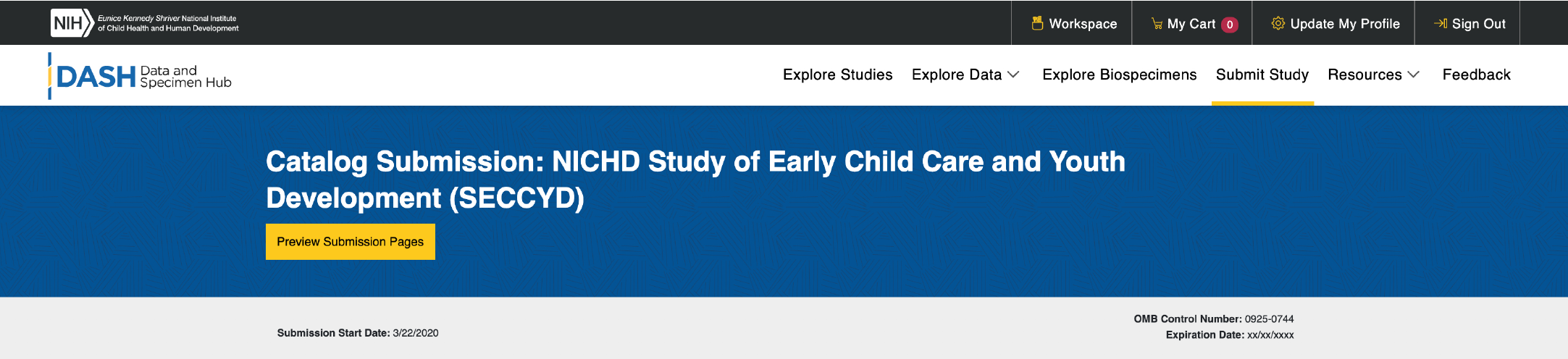The image size is (1568, 359).
Task: Expand the Explore Data dropdown chevron
Action: [x=1014, y=75]
